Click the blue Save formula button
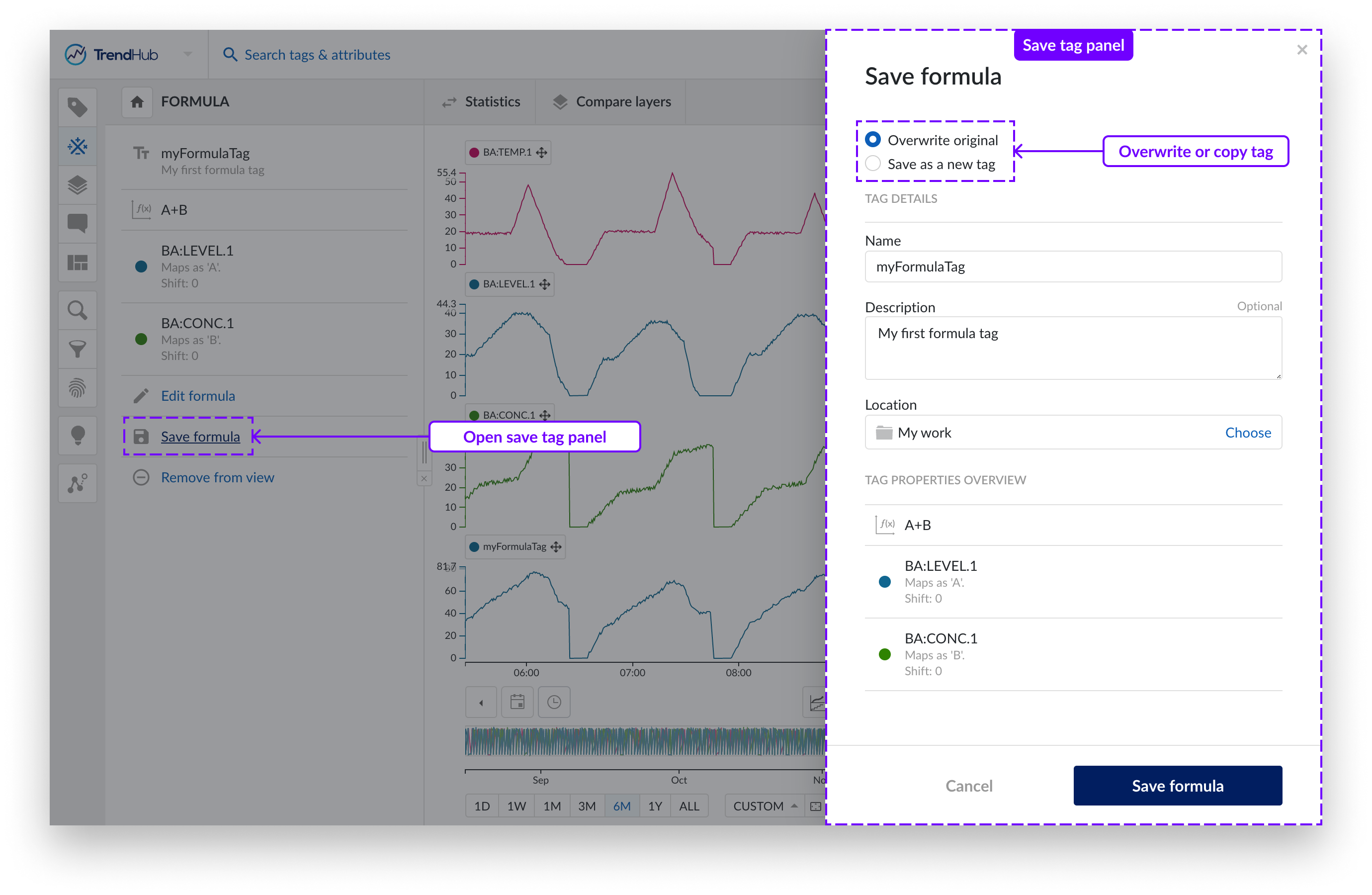Screen dimensions: 1372x895 [x=1177, y=786]
